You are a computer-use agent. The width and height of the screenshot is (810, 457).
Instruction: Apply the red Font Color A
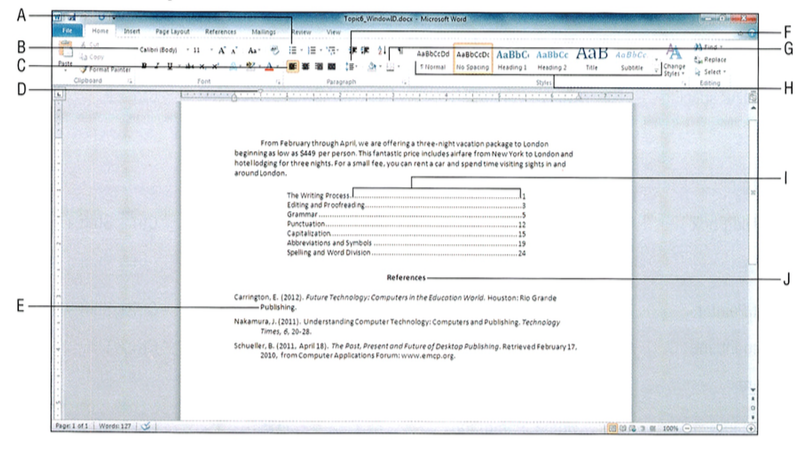(x=269, y=67)
